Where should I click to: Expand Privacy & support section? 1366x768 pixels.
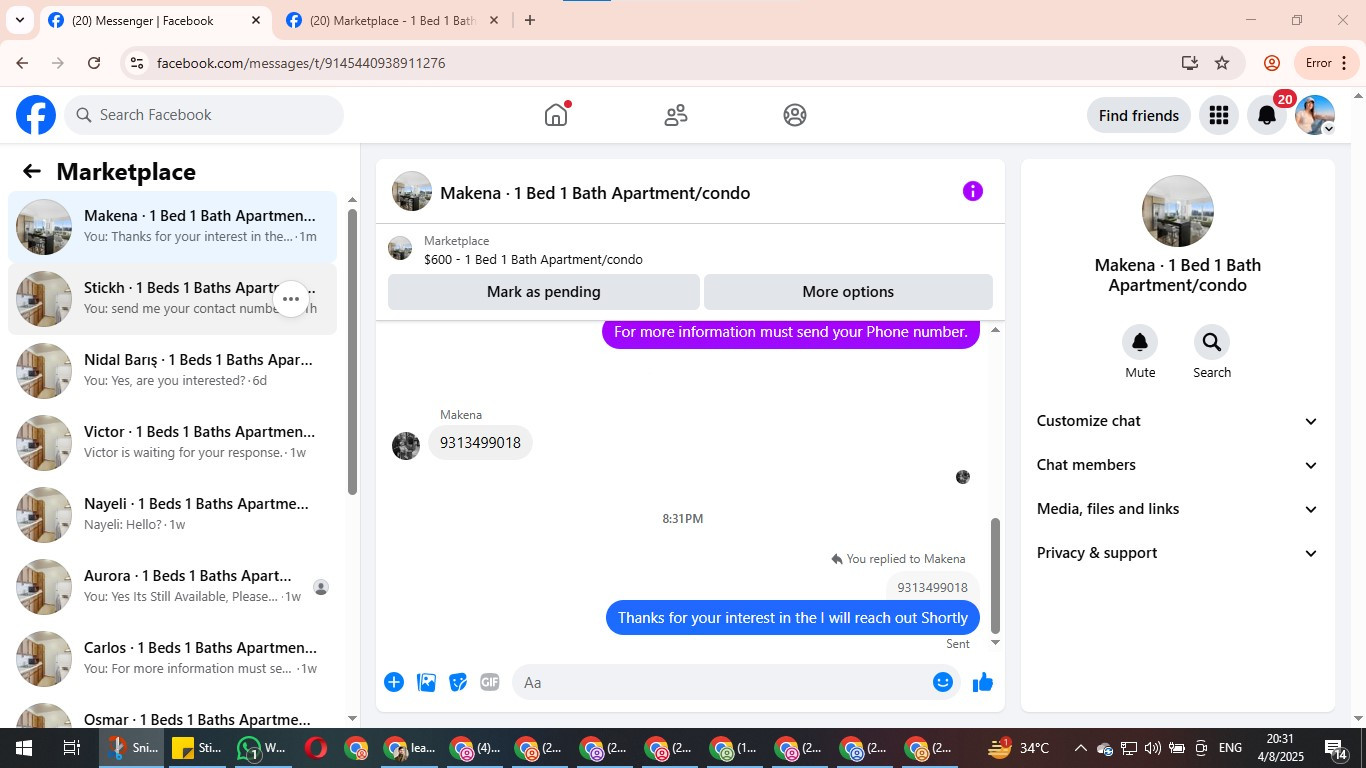pos(1177,553)
